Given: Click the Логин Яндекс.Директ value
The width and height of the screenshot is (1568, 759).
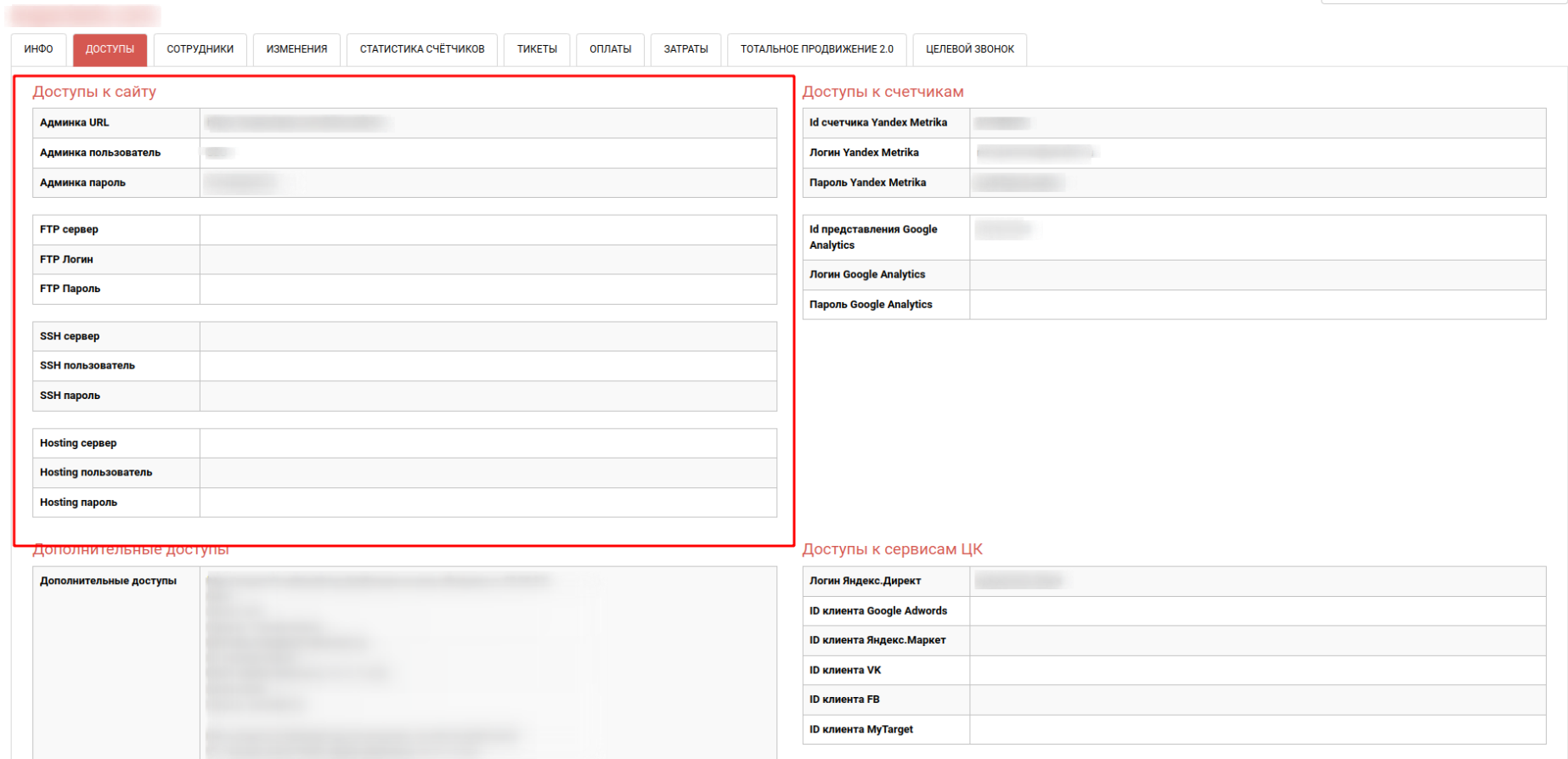Looking at the screenshot, I should pos(1018,582).
